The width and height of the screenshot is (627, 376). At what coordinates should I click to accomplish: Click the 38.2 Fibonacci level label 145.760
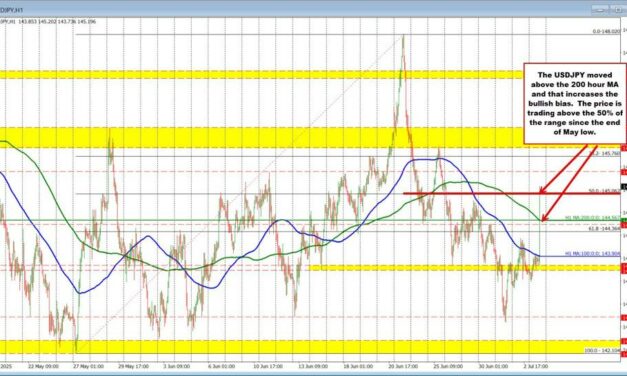[604, 153]
